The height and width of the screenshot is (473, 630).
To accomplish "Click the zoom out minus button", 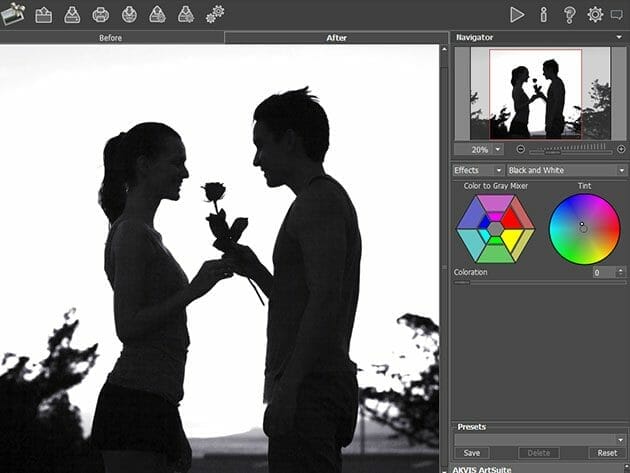I will click(521, 149).
